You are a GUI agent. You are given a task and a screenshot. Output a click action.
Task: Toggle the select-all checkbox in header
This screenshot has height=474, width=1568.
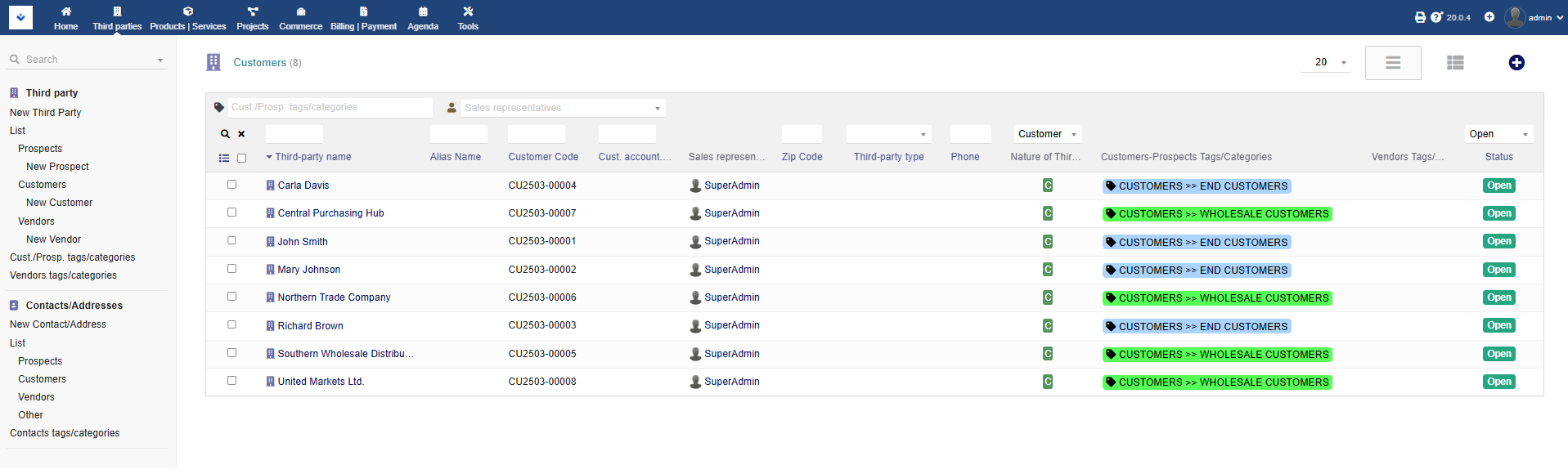(x=241, y=159)
